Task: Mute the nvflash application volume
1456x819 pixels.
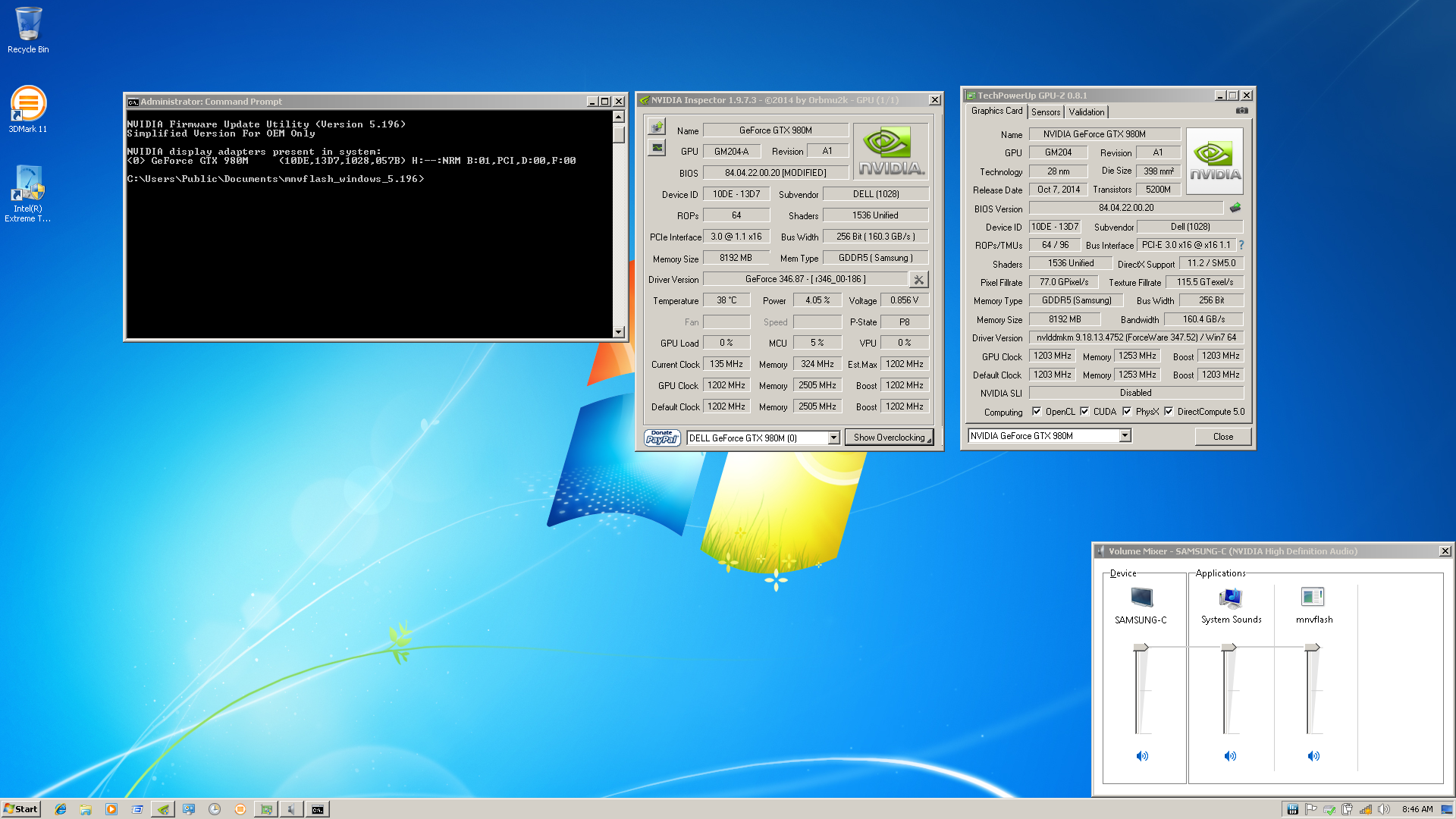Action: (x=1313, y=756)
